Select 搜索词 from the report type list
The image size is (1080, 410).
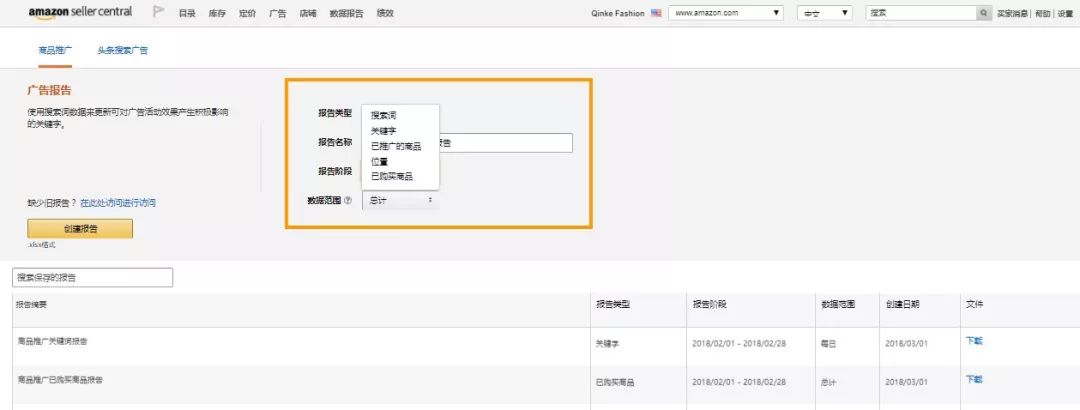[x=384, y=116]
